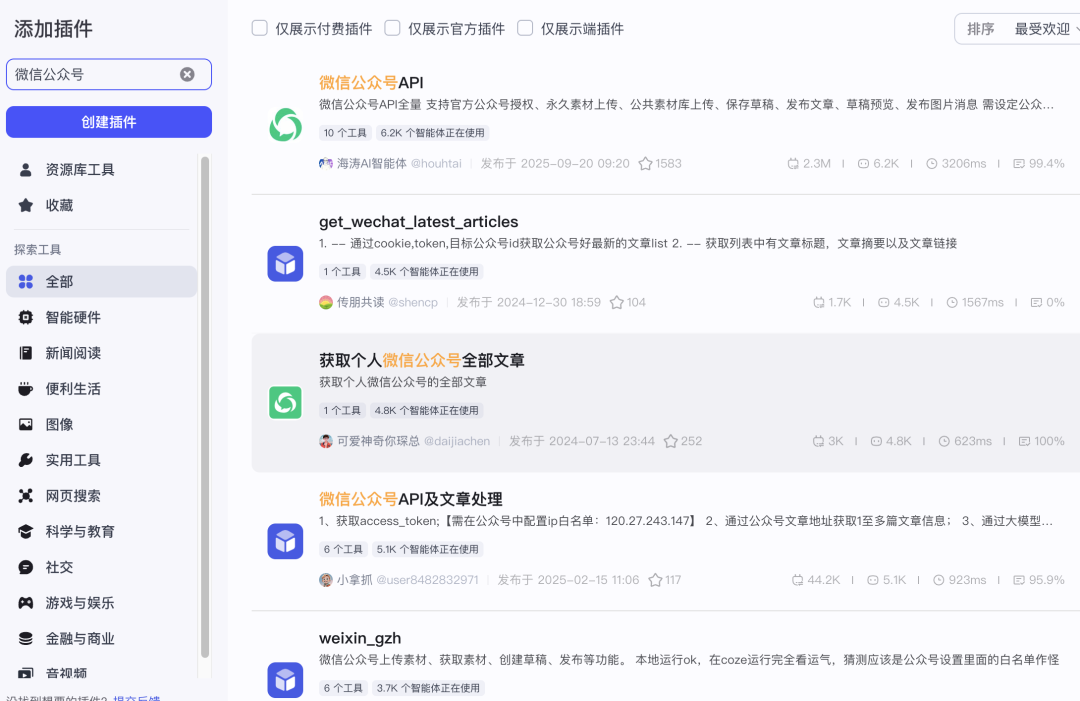The height and width of the screenshot is (701, 1080).
Task: Select the 智能硬件 category
Action: click(x=102, y=317)
